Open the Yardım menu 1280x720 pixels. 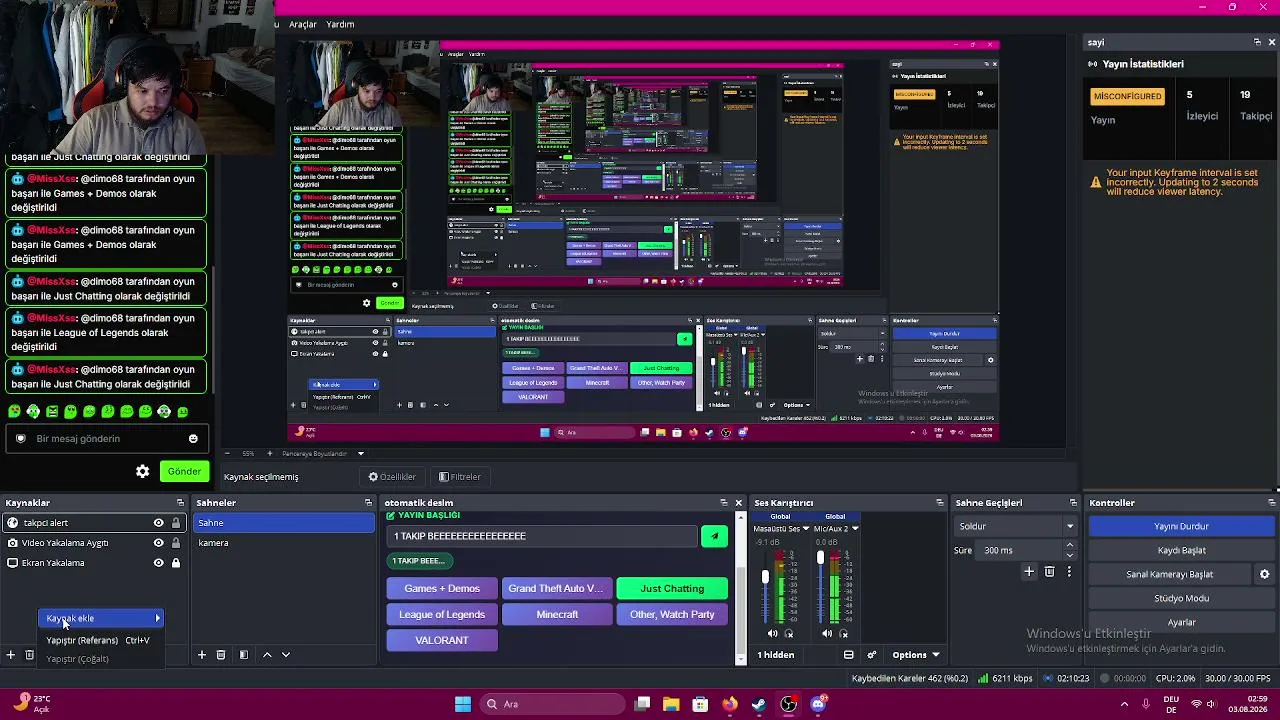(x=340, y=24)
